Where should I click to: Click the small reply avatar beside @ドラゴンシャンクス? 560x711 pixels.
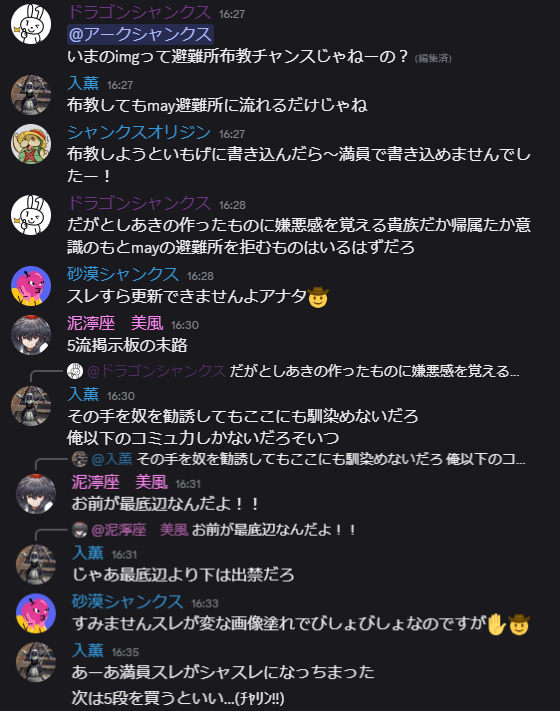tap(75, 371)
